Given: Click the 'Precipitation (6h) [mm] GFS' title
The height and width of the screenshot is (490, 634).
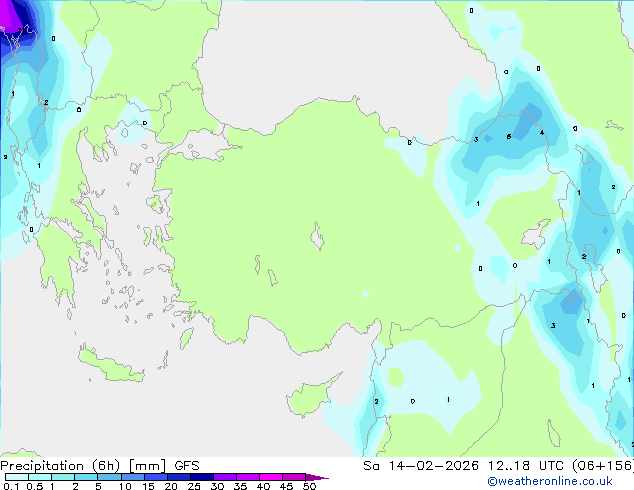Looking at the screenshot, I should click(x=100, y=466).
